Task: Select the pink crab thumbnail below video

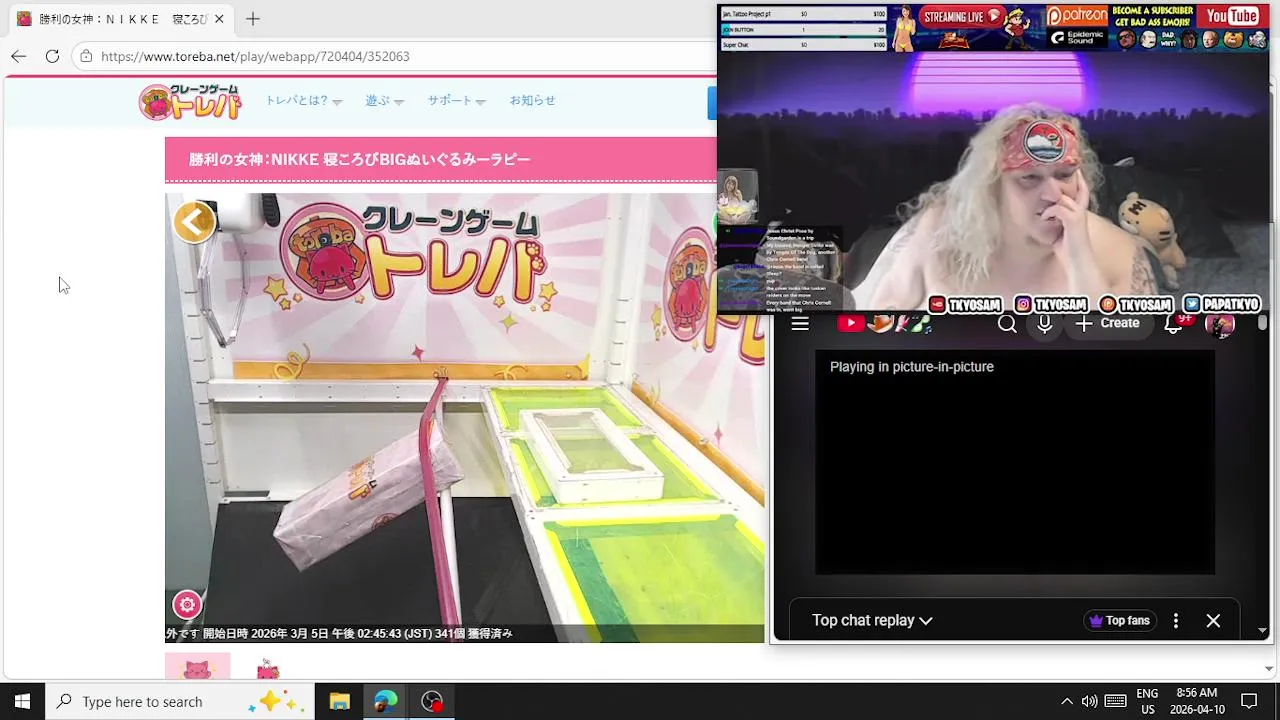Action: tap(197, 667)
